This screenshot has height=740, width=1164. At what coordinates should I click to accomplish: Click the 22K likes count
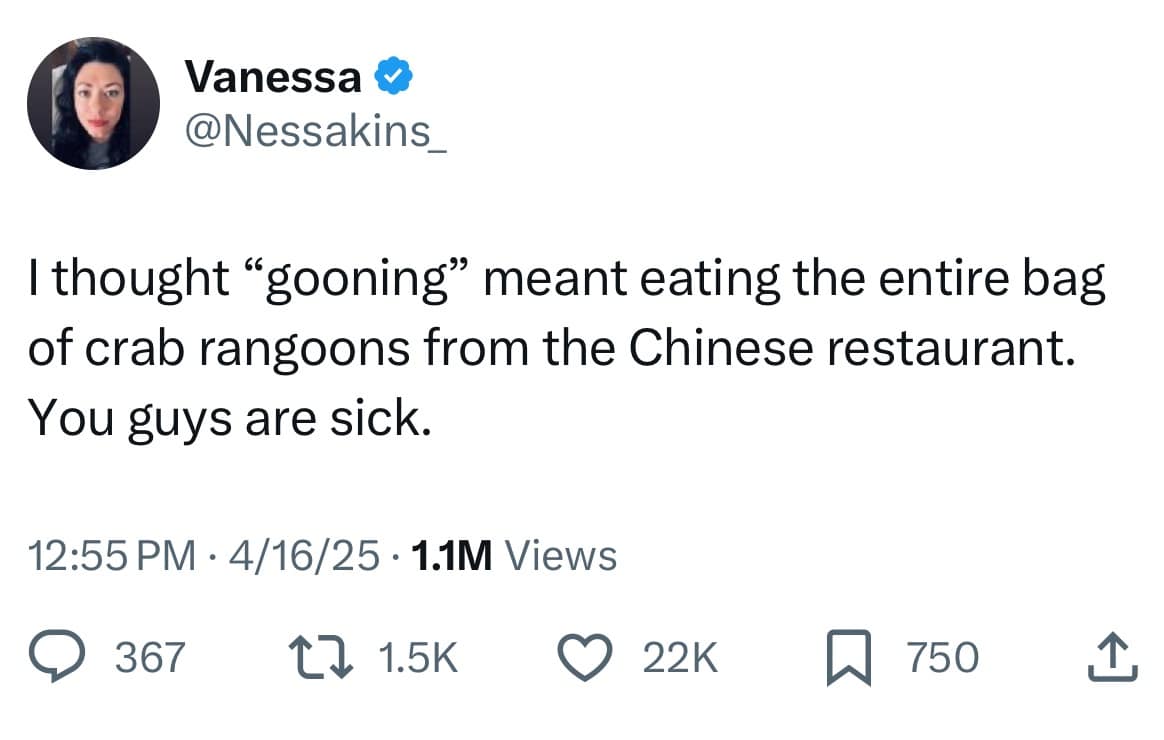coord(680,658)
